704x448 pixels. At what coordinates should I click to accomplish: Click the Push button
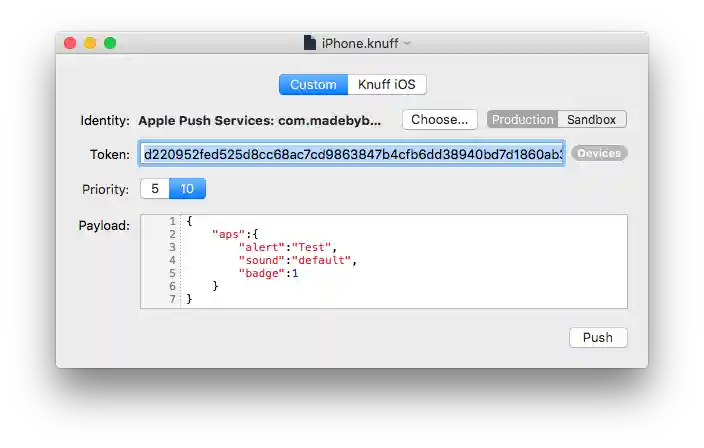click(x=598, y=338)
